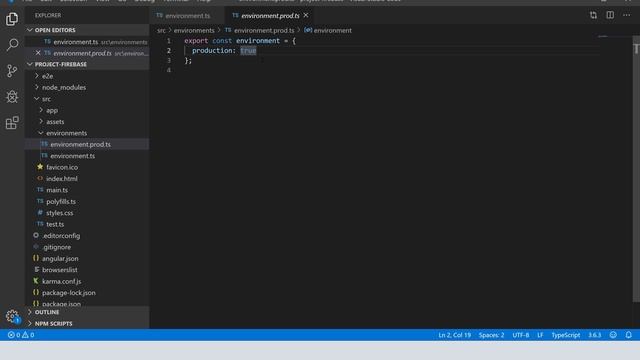Click the environment symbol breadcrumb
Image resolution: width=640 pixels, height=360 pixels.
[328, 30]
